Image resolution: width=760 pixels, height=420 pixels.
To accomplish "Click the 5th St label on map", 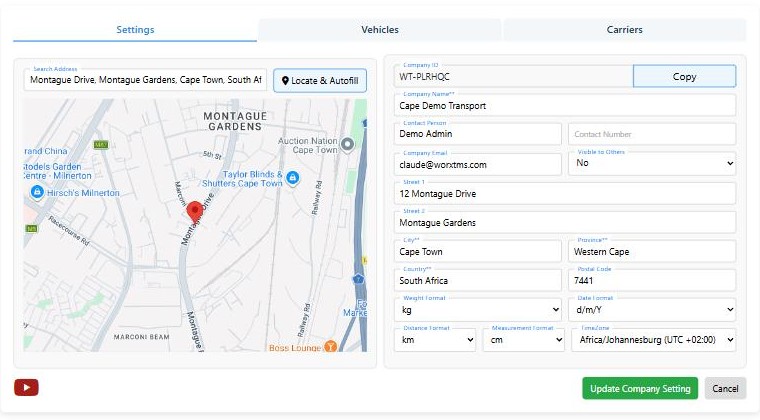I will [212, 155].
